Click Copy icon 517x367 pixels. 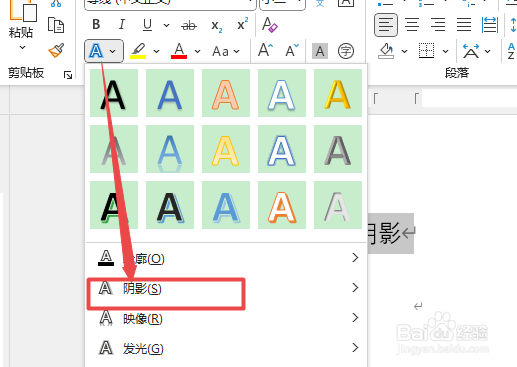coord(56,25)
